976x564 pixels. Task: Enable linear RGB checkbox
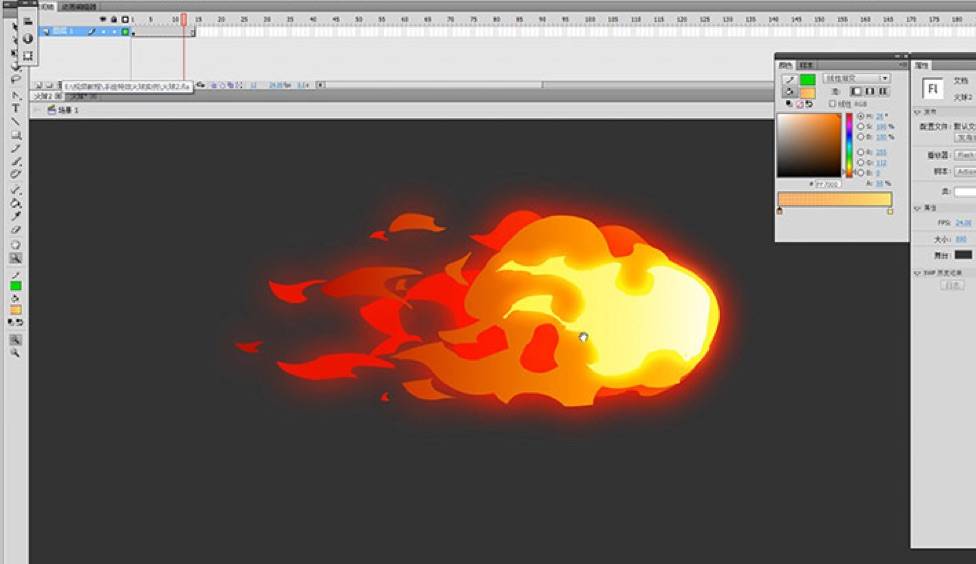(x=833, y=104)
